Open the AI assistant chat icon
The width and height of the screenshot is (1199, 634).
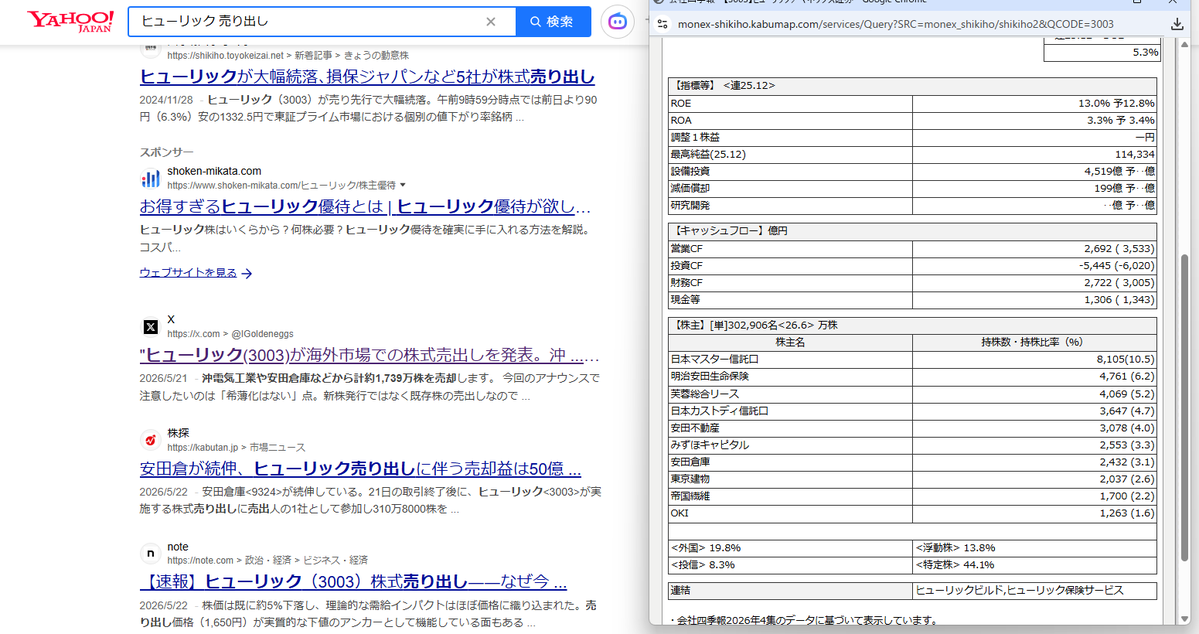(x=617, y=21)
